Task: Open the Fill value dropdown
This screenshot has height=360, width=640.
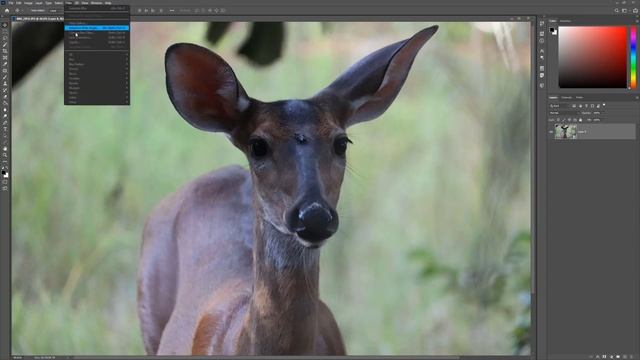Action: [x=597, y=120]
